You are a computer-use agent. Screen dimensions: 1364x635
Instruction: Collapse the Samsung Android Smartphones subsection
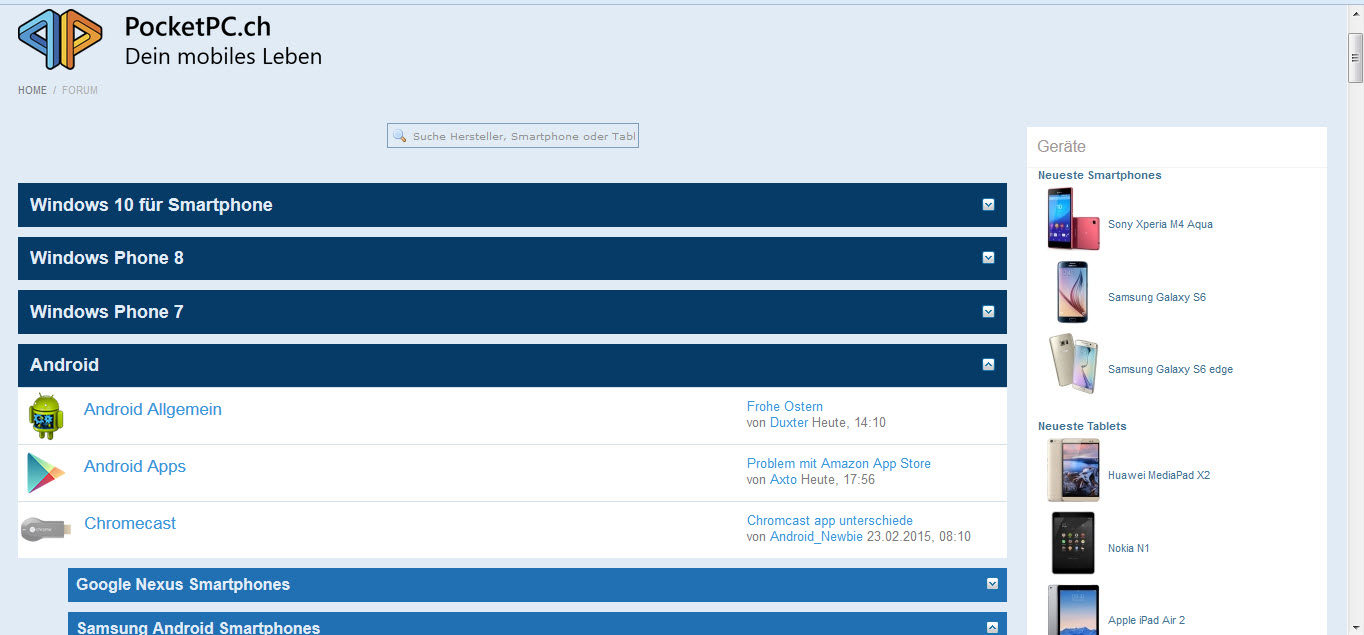(x=992, y=628)
